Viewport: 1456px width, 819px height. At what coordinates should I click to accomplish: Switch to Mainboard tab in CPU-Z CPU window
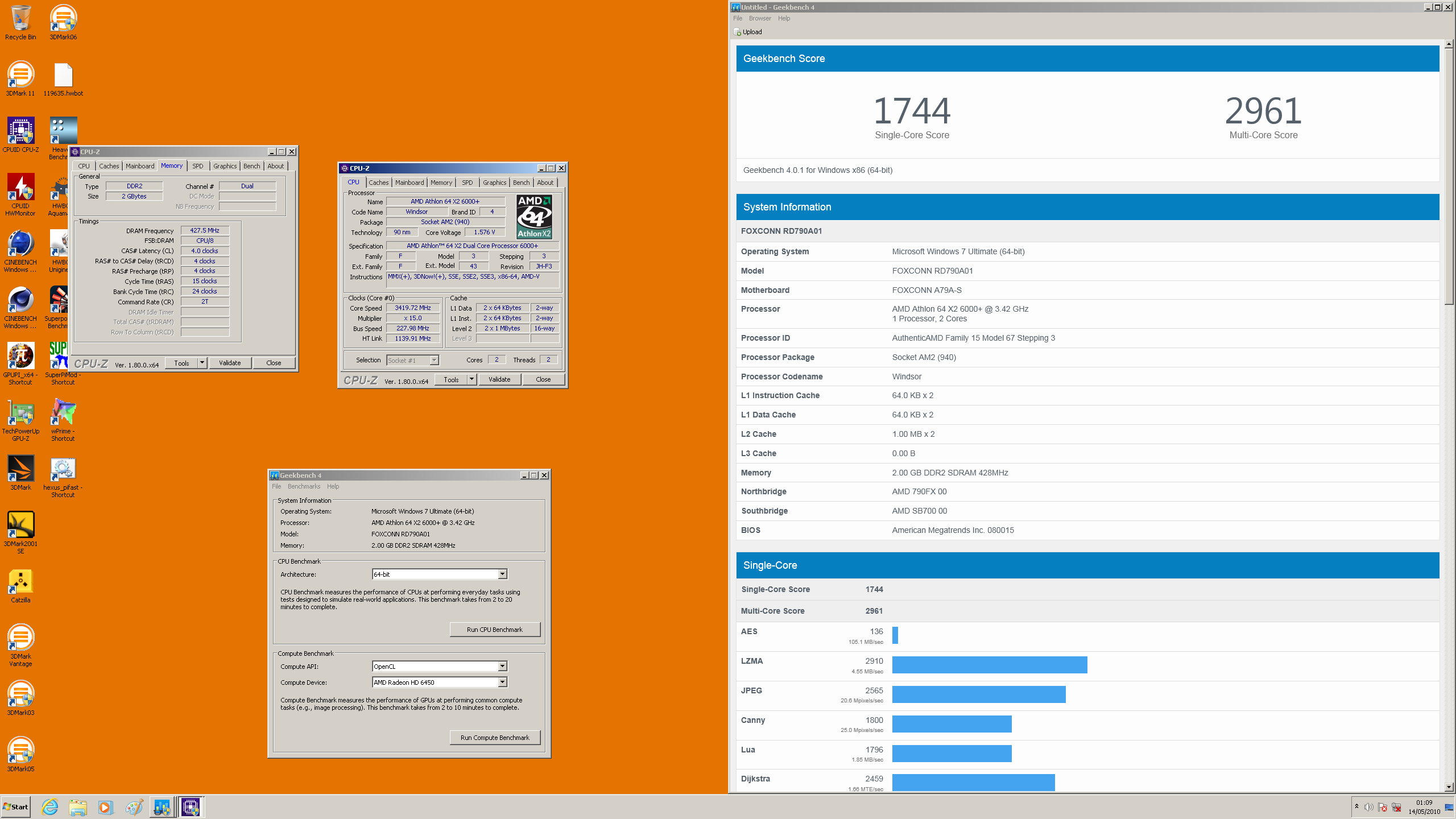click(409, 183)
